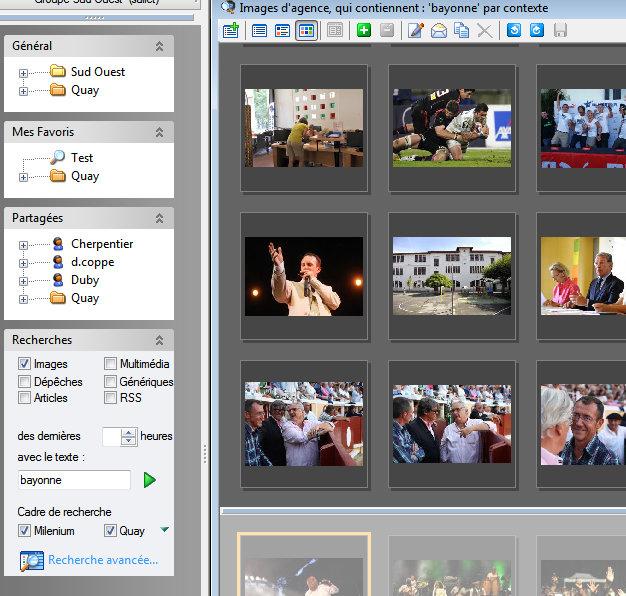Image resolution: width=626 pixels, height=596 pixels.
Task: Open Recherche avancée link
Action: pyautogui.click(x=103, y=560)
